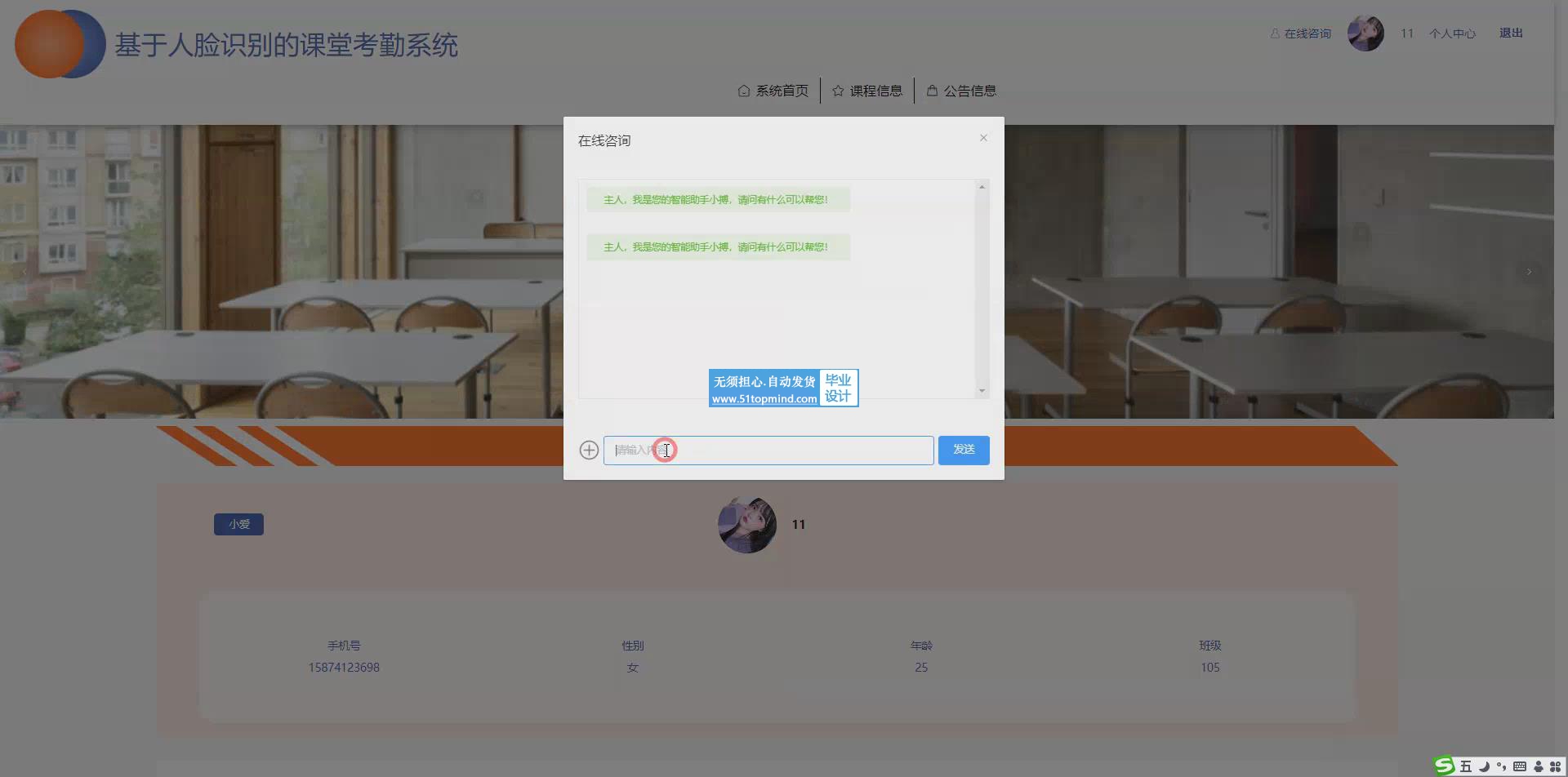Open 课程信息 navigation item

pos(867,91)
